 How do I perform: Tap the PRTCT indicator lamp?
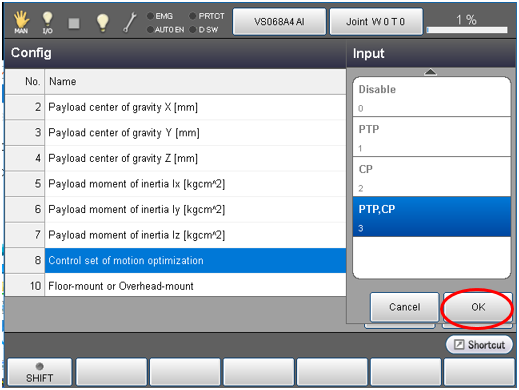point(193,16)
